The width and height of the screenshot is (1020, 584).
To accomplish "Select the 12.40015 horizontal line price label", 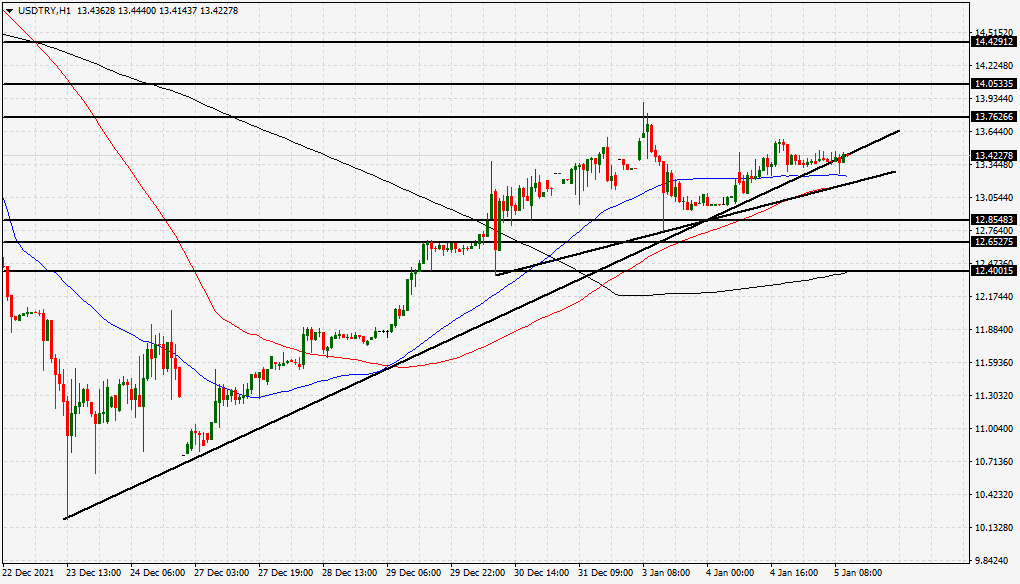I will tap(993, 271).
